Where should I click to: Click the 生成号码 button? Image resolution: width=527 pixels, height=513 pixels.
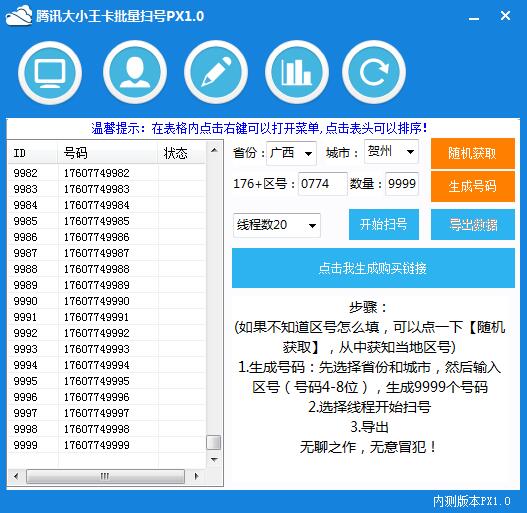tap(473, 186)
